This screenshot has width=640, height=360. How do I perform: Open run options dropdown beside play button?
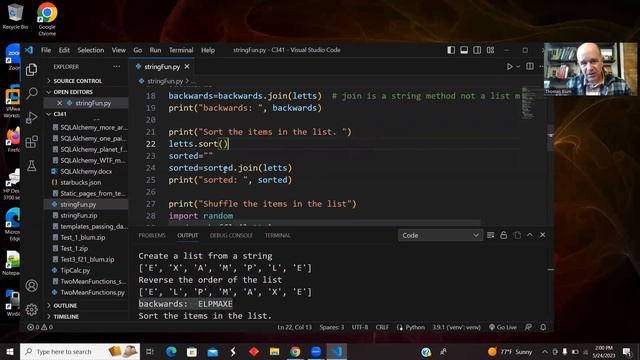pyautogui.click(x=518, y=67)
